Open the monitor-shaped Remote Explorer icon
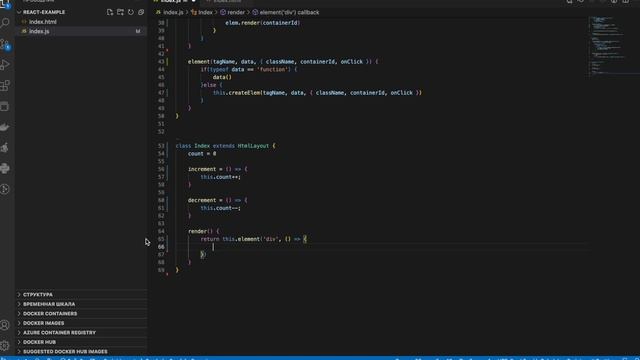 pos(5,107)
